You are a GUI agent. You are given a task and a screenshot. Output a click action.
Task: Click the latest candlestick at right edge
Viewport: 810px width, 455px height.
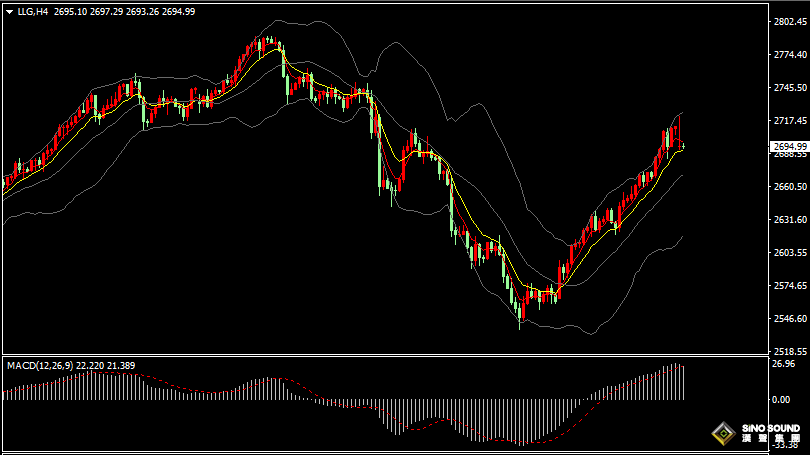(x=683, y=146)
